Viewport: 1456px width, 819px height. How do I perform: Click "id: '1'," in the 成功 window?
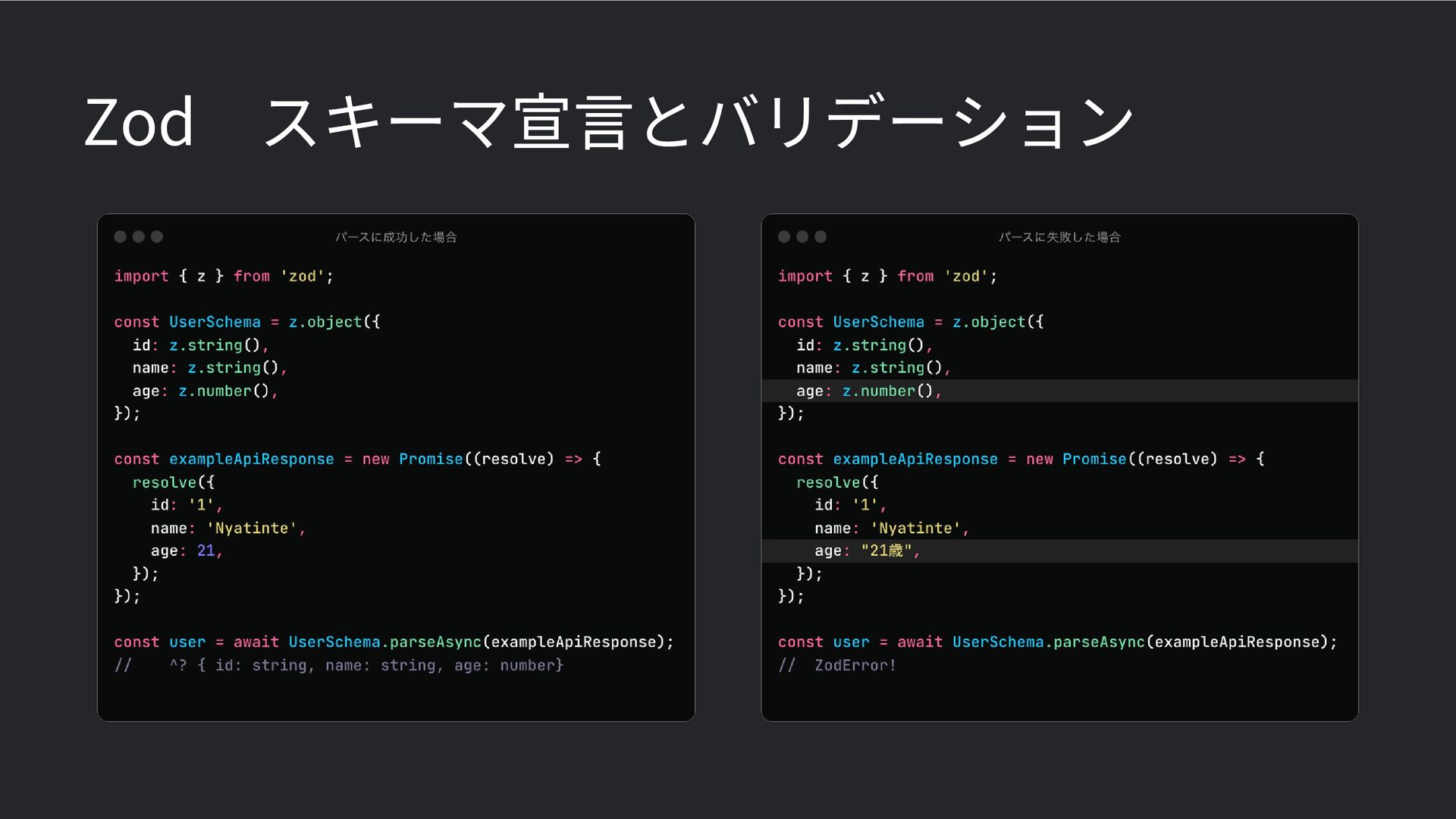[187, 505]
